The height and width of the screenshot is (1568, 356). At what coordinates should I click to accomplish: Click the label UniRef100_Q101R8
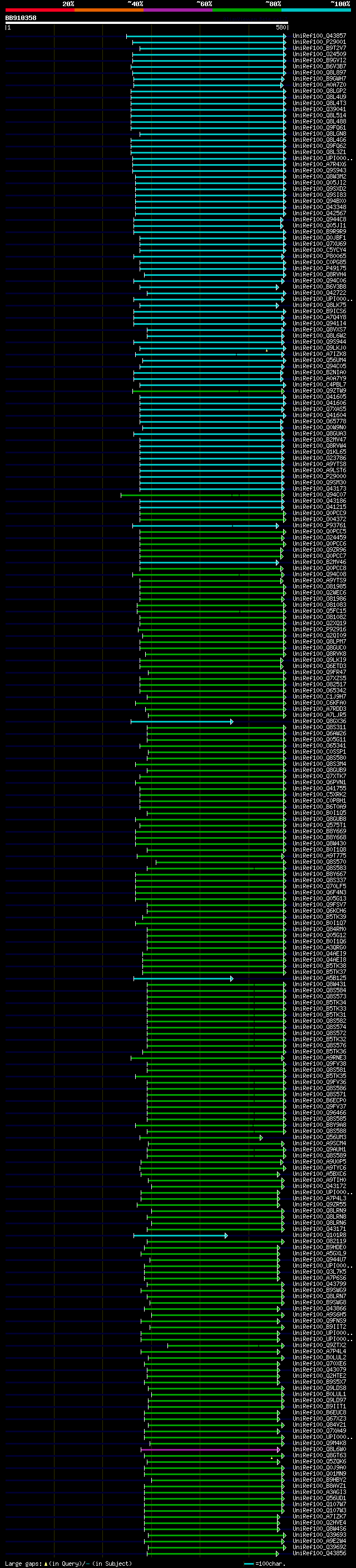pos(319,1235)
